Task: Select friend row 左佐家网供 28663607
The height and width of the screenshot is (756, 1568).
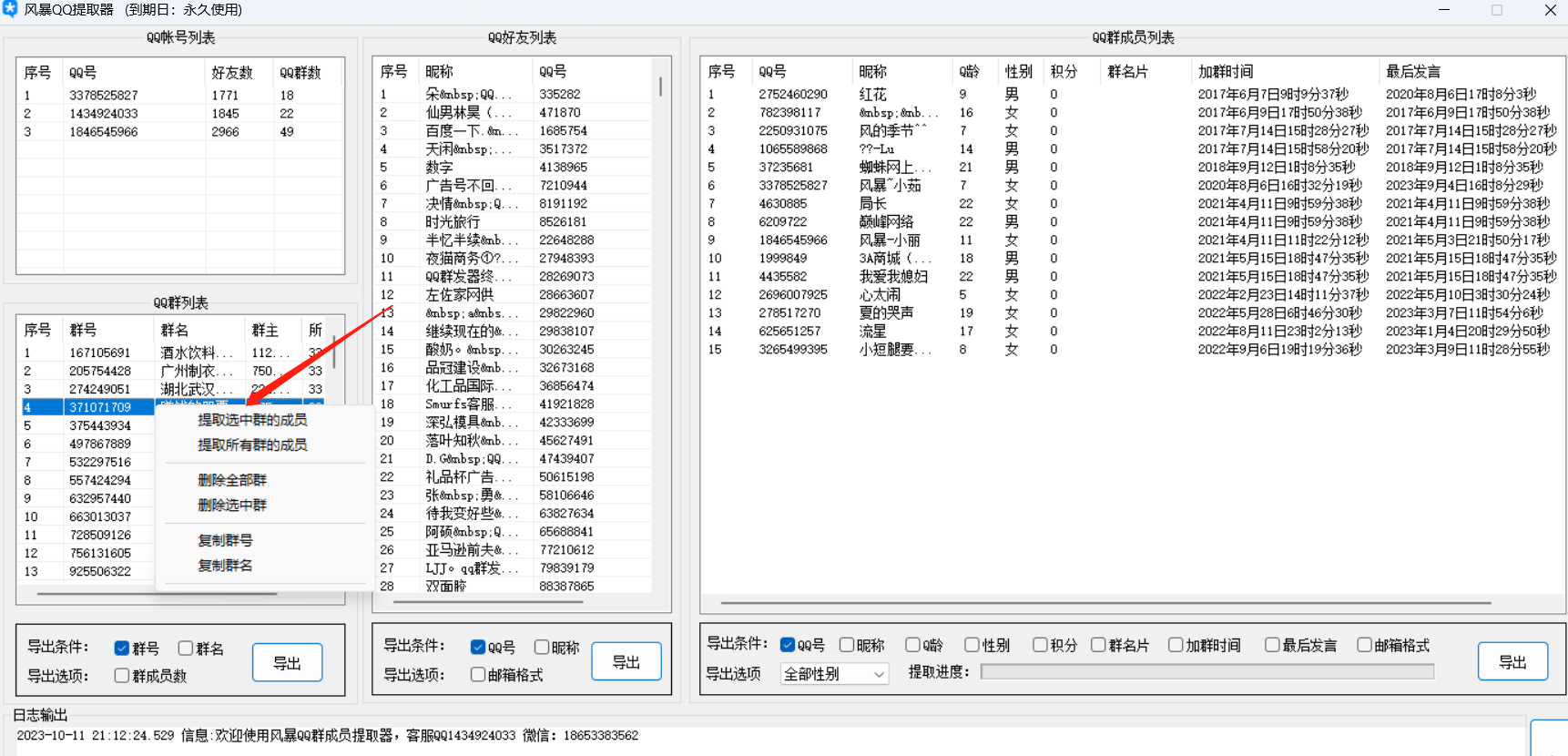Action: coord(514,294)
